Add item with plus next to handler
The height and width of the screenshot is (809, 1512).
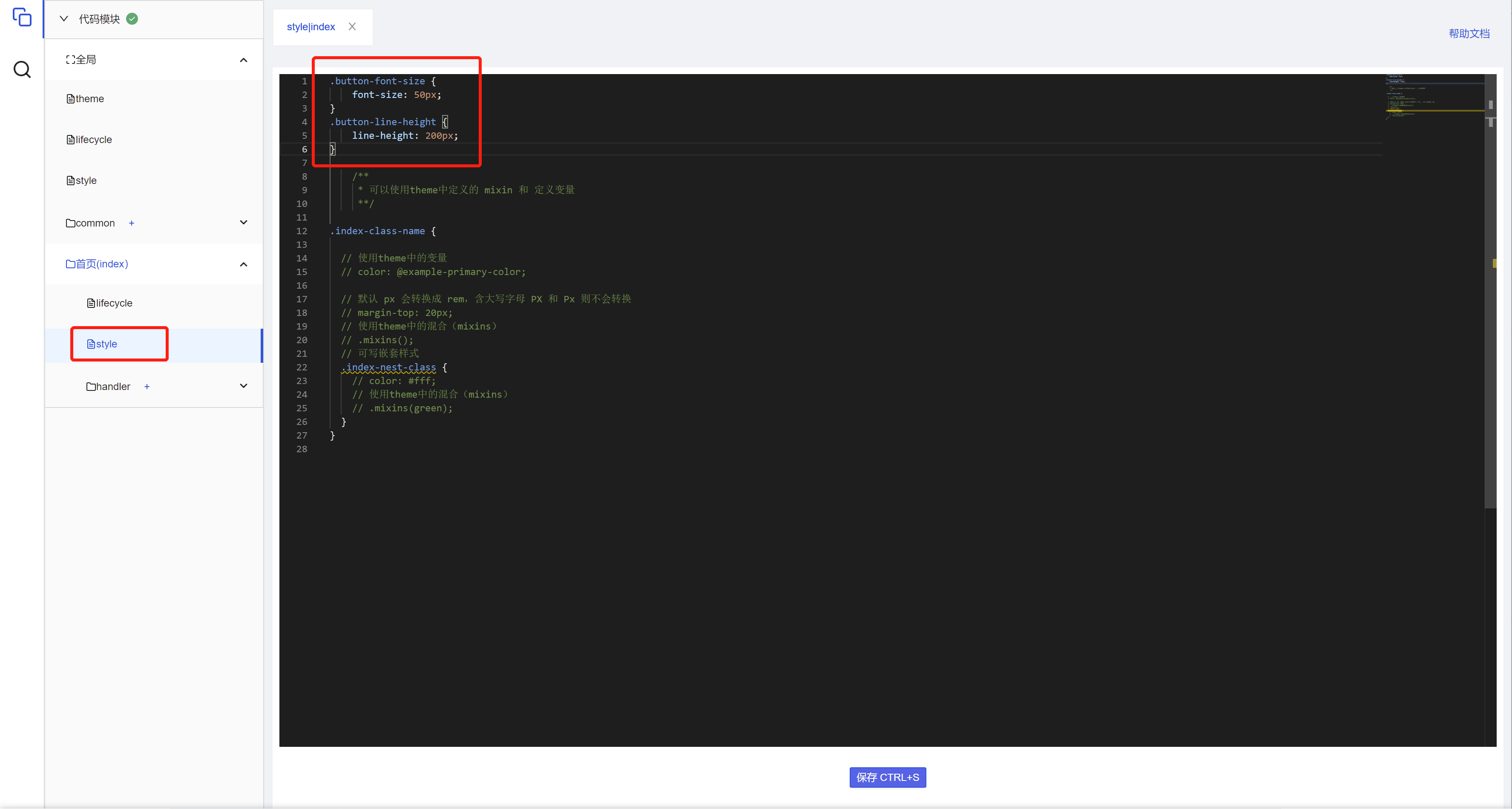click(147, 387)
